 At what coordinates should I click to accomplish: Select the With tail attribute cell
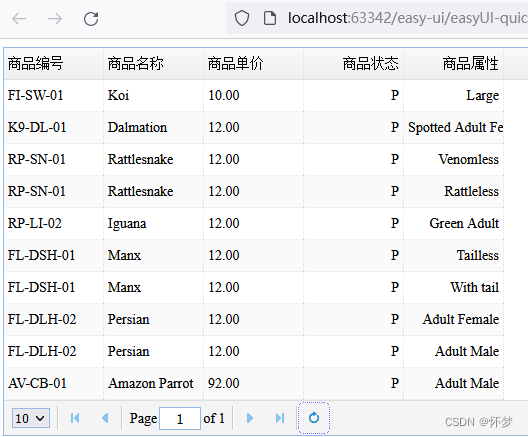point(454,287)
